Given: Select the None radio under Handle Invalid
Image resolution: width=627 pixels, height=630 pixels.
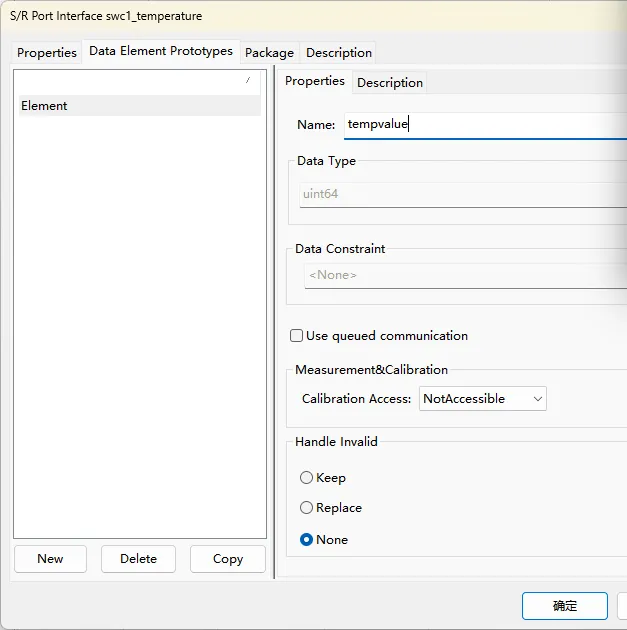Looking at the screenshot, I should pos(307,540).
